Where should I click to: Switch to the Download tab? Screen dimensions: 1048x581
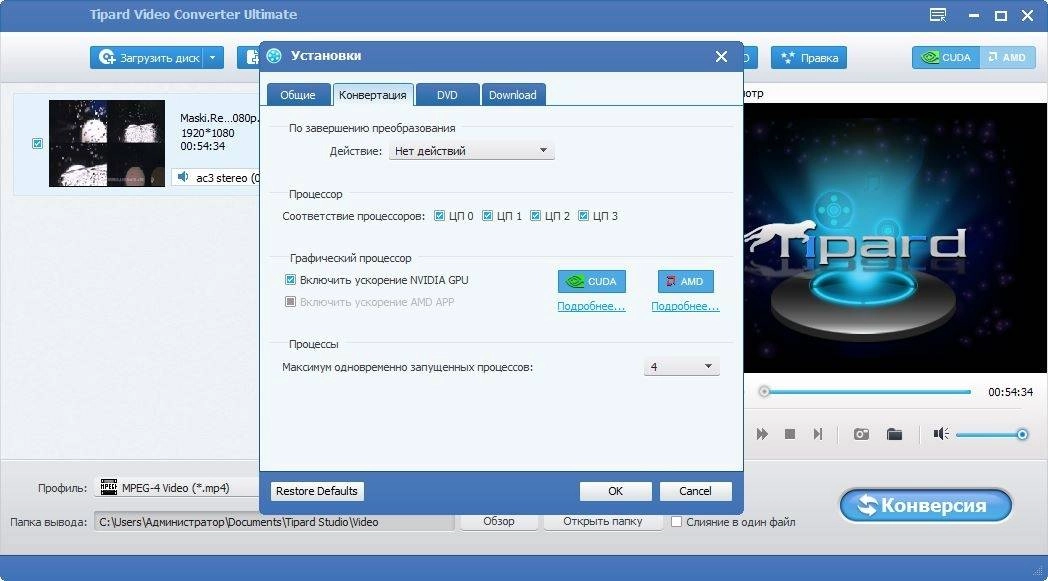[x=513, y=95]
